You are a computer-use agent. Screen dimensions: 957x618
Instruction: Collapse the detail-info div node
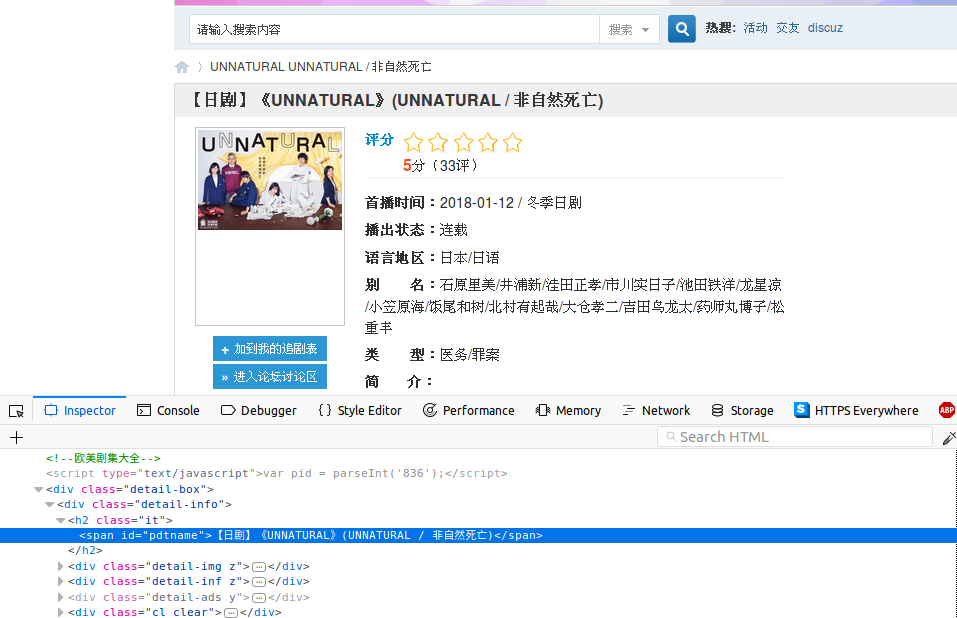[x=49, y=505]
